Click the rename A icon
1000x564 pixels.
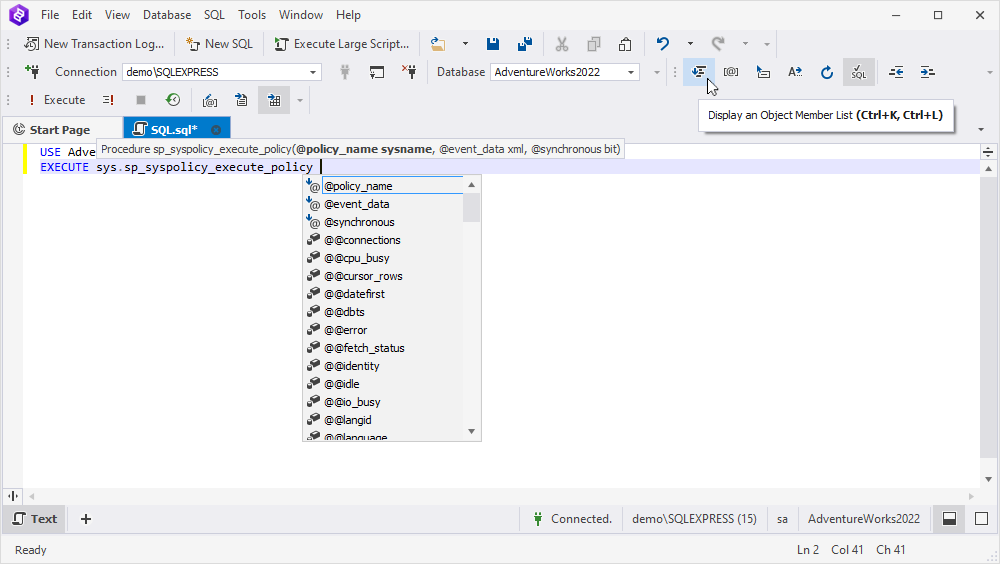point(795,72)
